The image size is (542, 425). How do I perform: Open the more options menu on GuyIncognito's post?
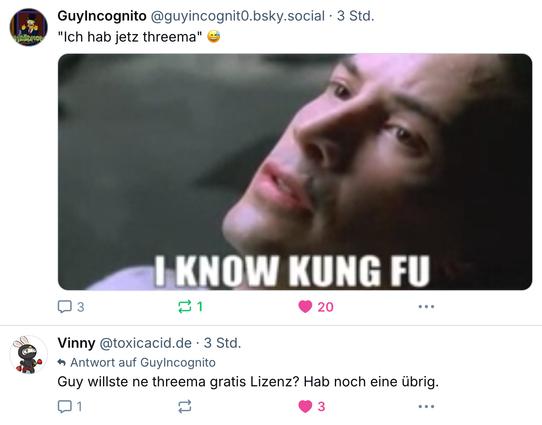(x=426, y=306)
